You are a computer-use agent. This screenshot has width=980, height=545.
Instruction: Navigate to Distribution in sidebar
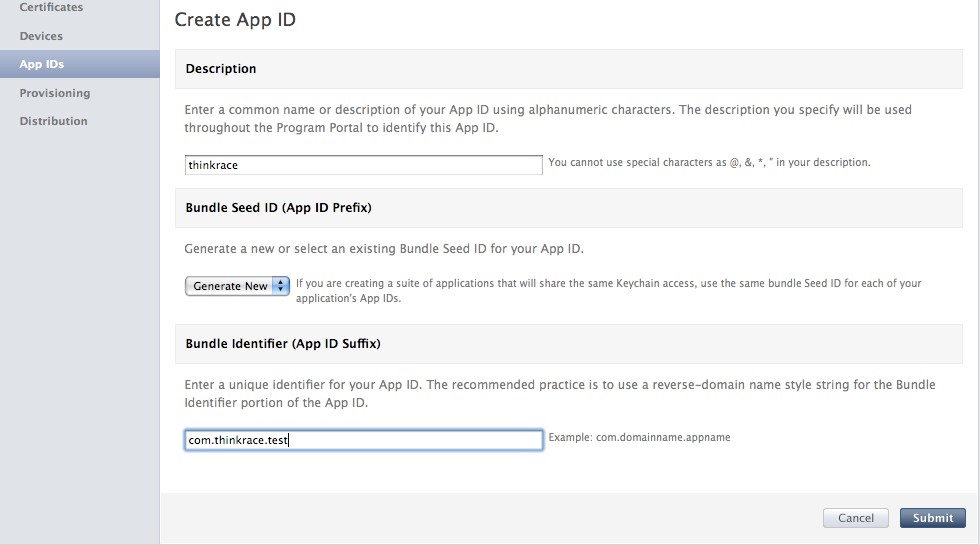click(x=53, y=121)
